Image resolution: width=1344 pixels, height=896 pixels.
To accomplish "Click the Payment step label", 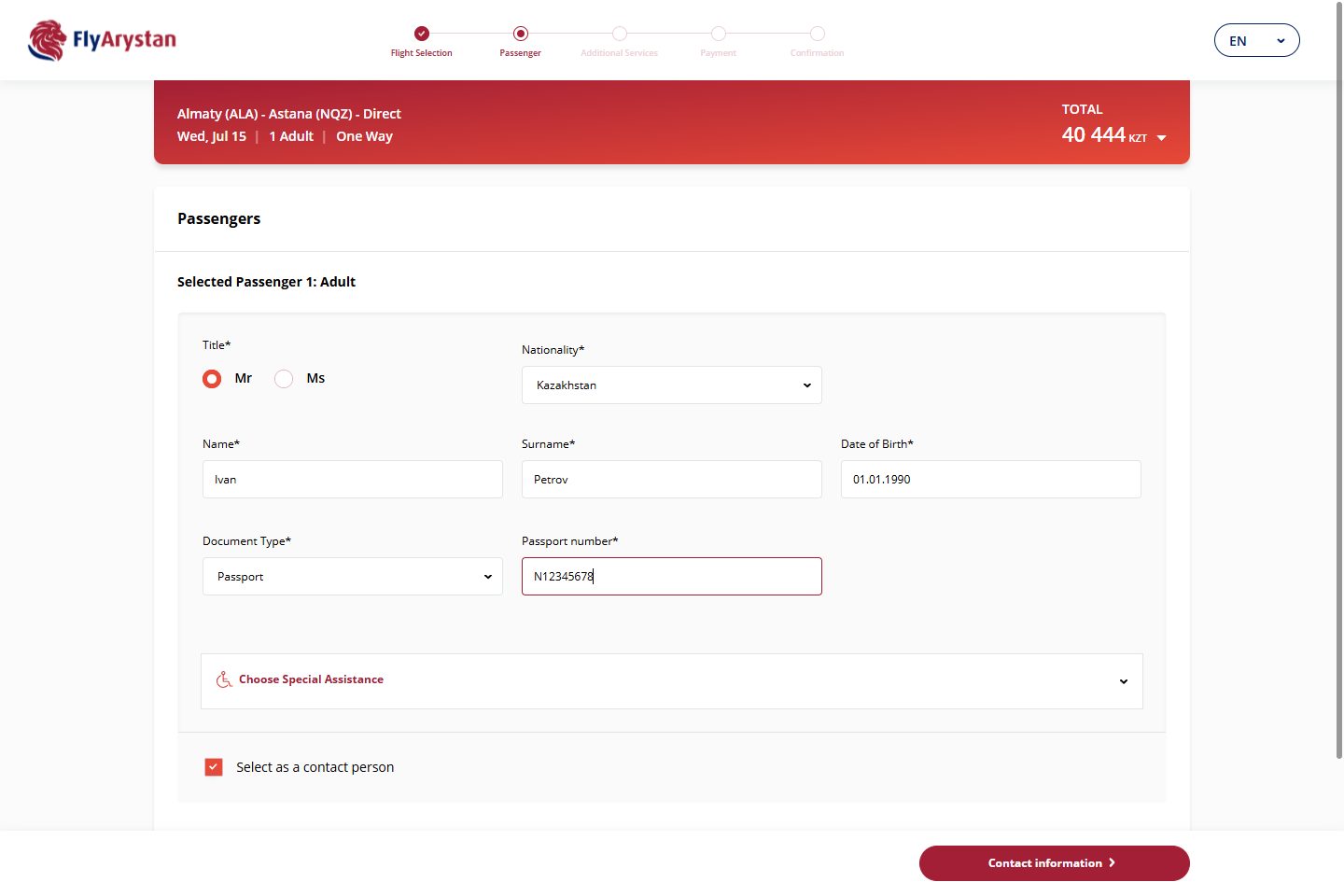I will tap(719, 53).
